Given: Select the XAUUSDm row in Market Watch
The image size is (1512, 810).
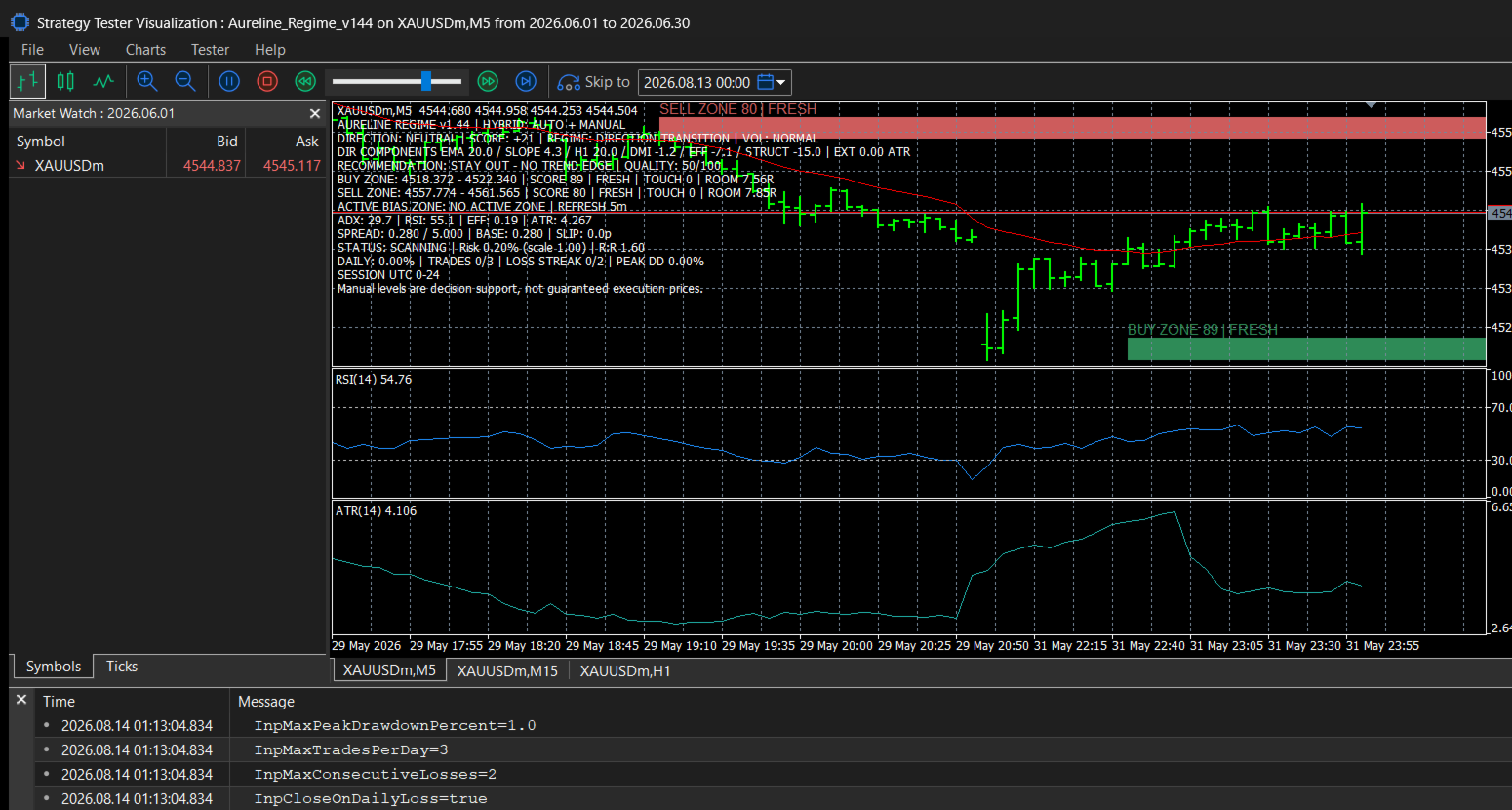Looking at the screenshot, I should [x=168, y=166].
